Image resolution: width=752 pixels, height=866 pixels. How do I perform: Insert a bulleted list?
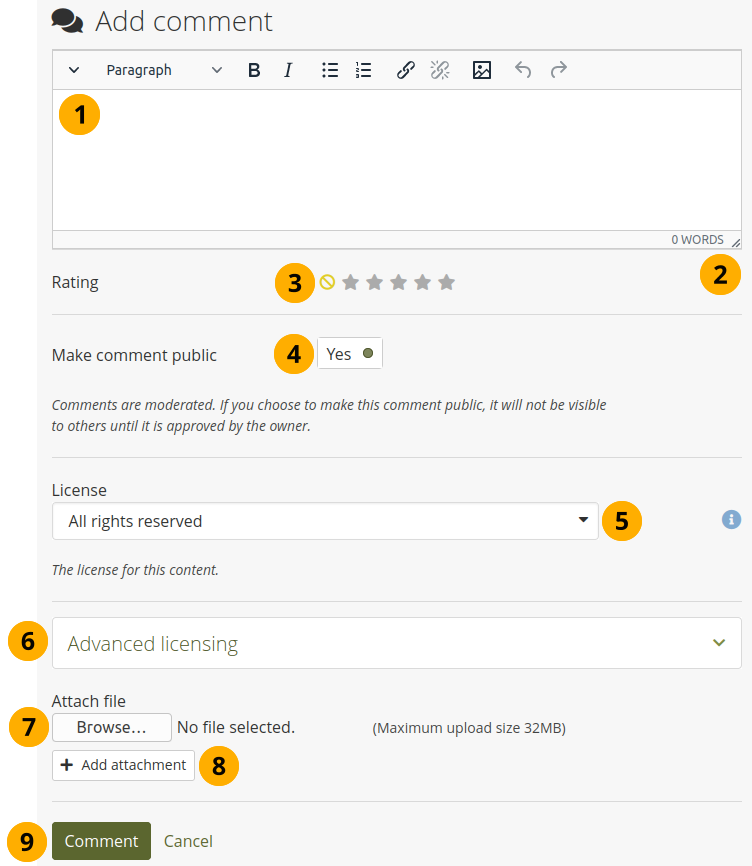click(330, 70)
